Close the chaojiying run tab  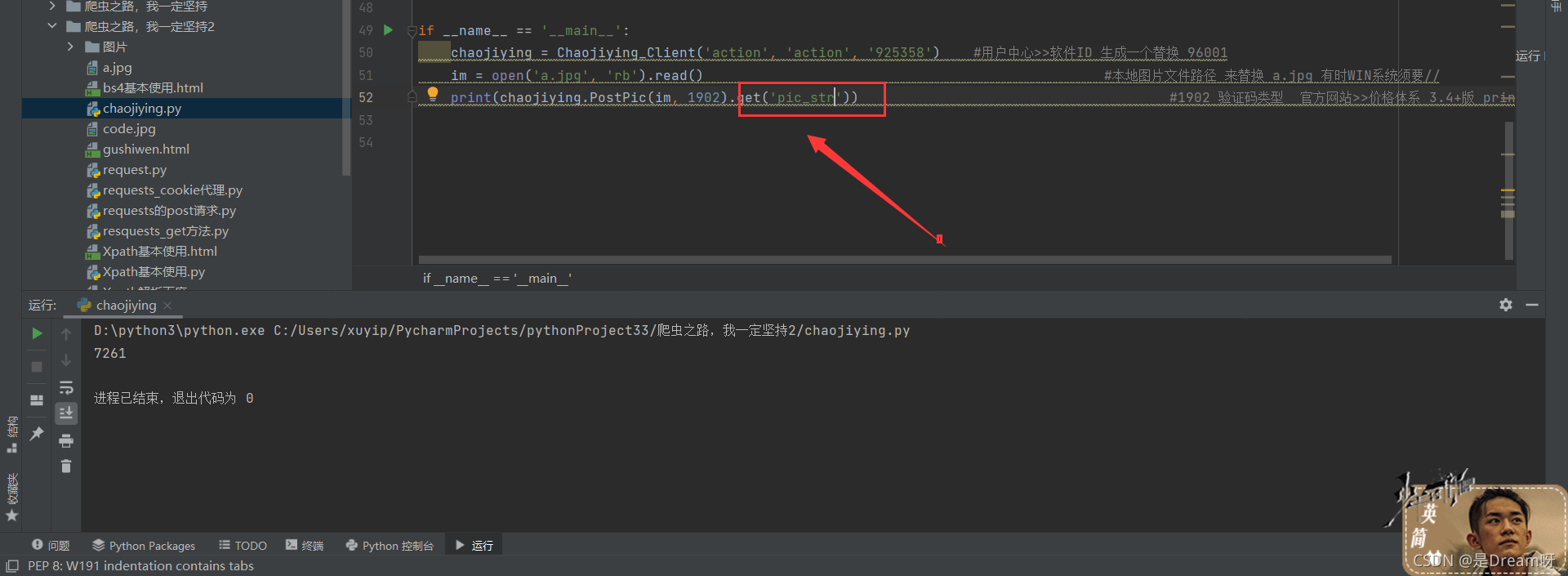pos(167,306)
